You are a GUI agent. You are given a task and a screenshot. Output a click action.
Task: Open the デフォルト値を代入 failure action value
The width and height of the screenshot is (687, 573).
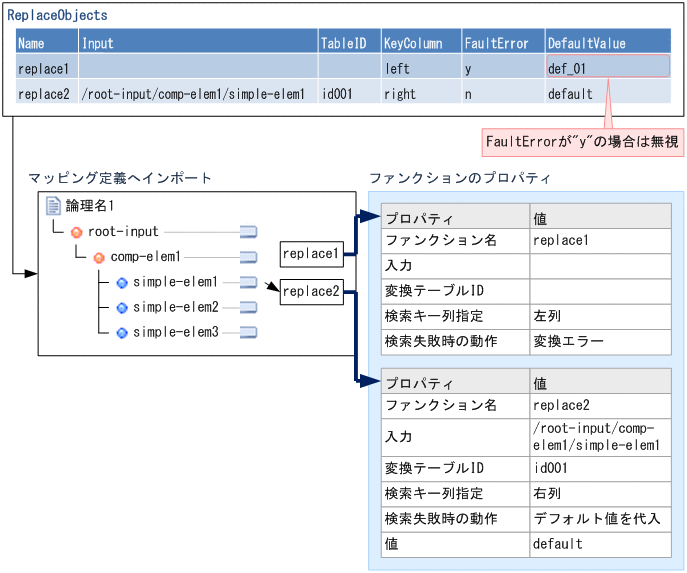(599, 519)
